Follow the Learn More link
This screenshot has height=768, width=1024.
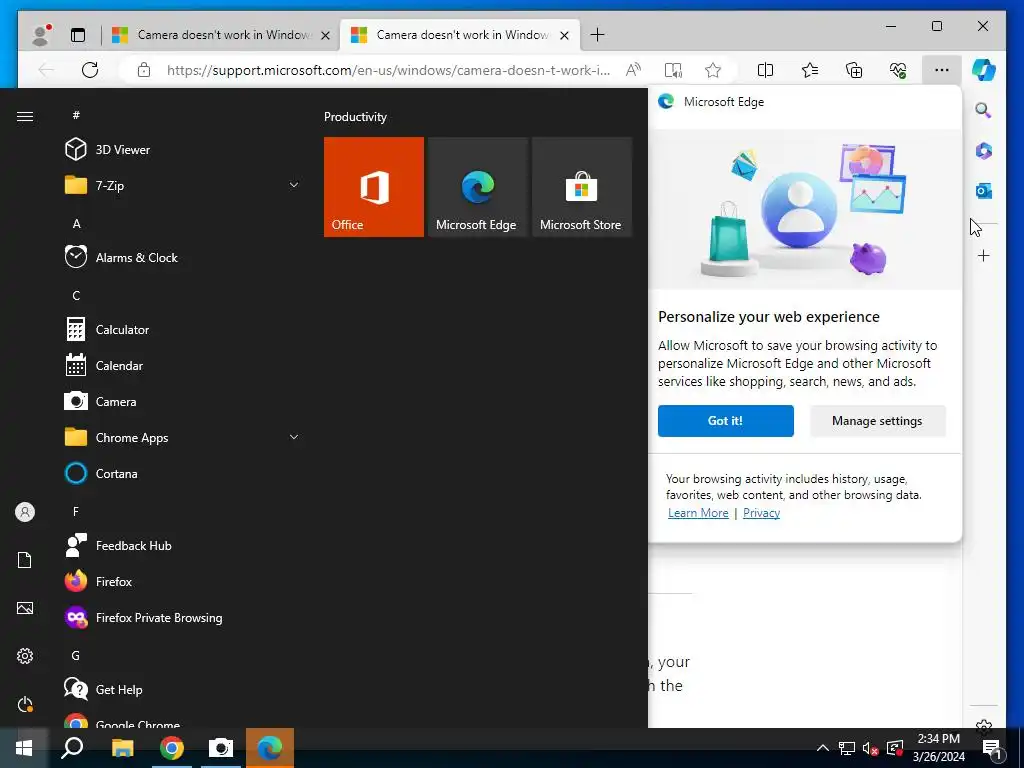[697, 513]
